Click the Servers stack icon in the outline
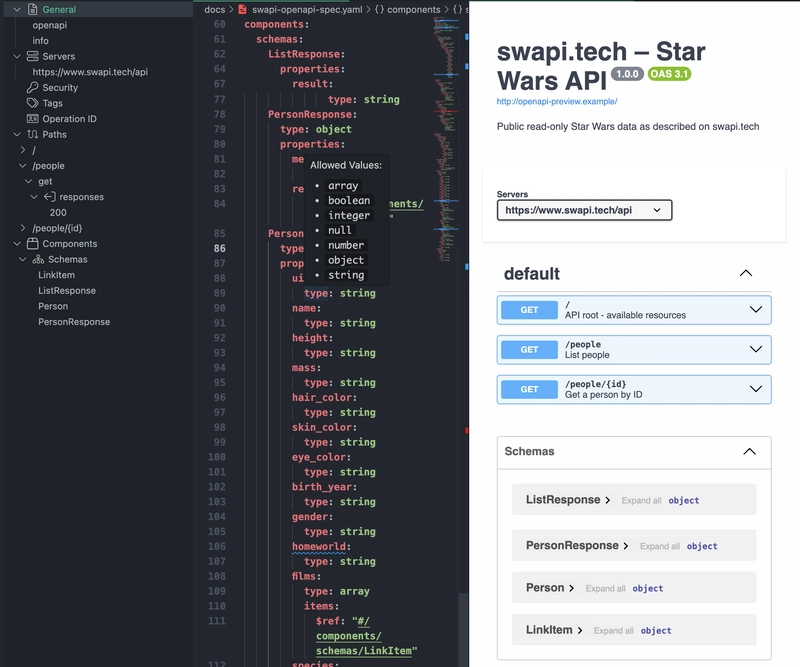 [33, 56]
